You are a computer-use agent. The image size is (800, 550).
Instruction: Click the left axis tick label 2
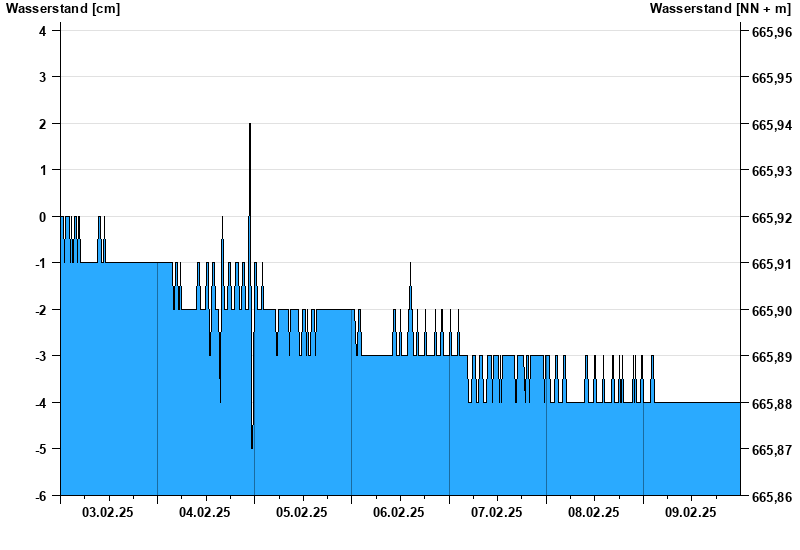(43, 124)
